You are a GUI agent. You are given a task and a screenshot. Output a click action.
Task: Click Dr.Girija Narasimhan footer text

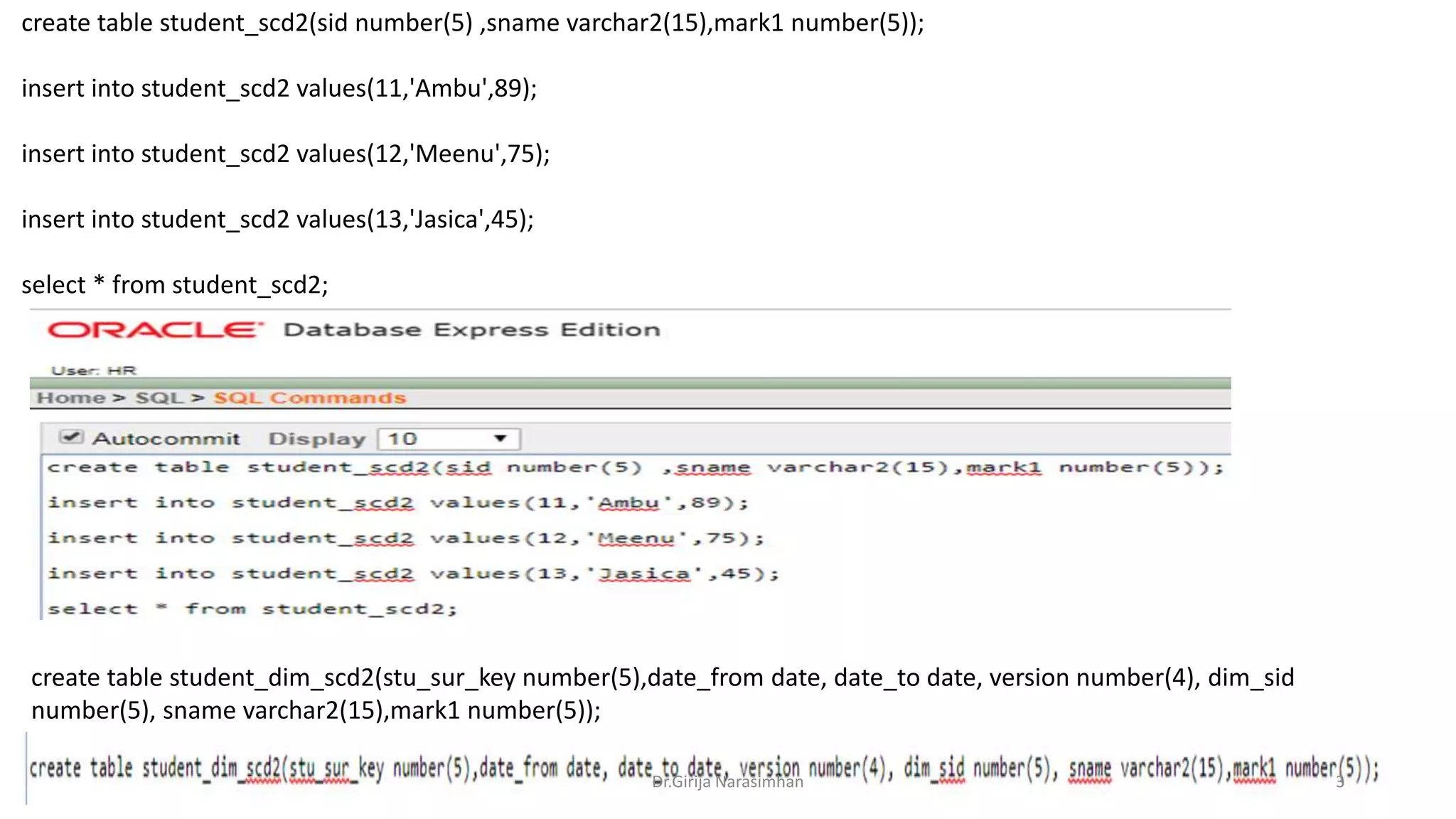pyautogui.click(x=727, y=782)
